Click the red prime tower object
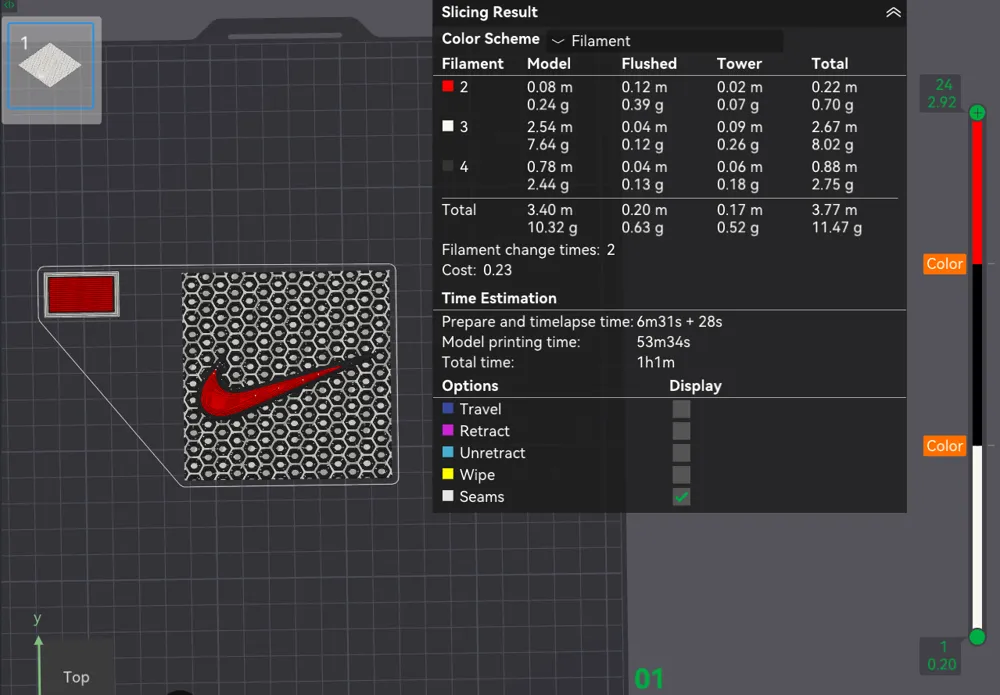The height and width of the screenshot is (695, 1000). [x=81, y=294]
